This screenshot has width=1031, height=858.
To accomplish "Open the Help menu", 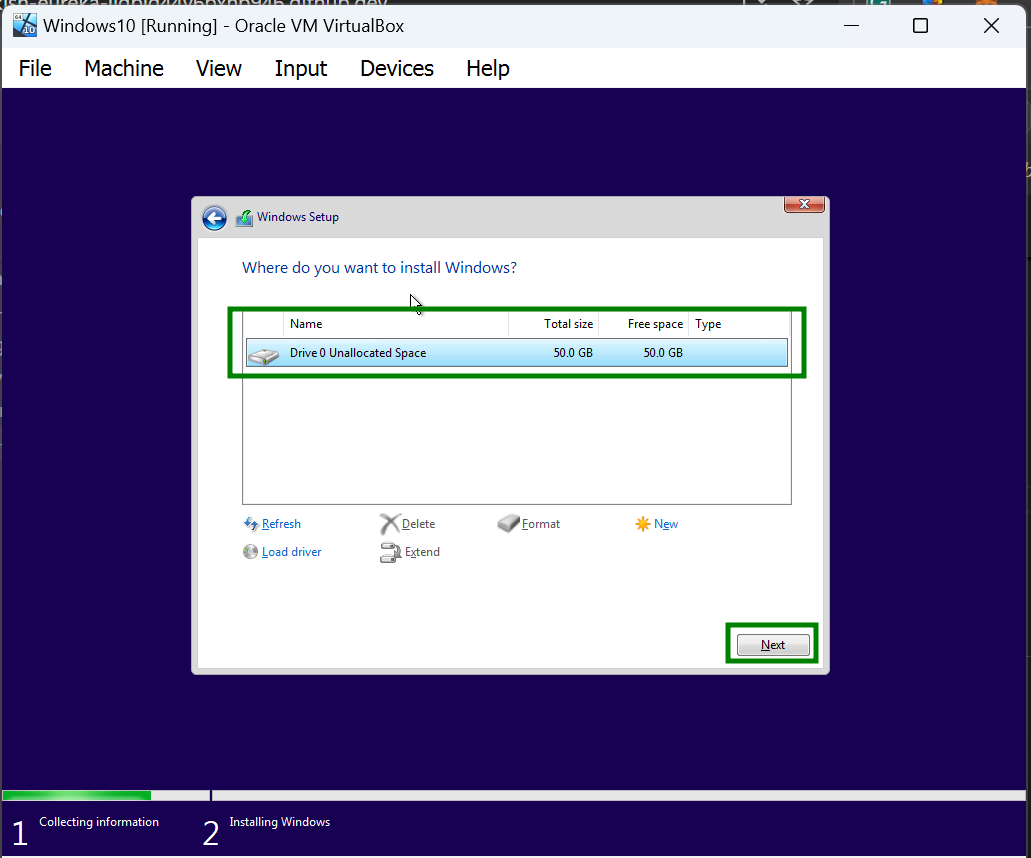I will (x=488, y=68).
